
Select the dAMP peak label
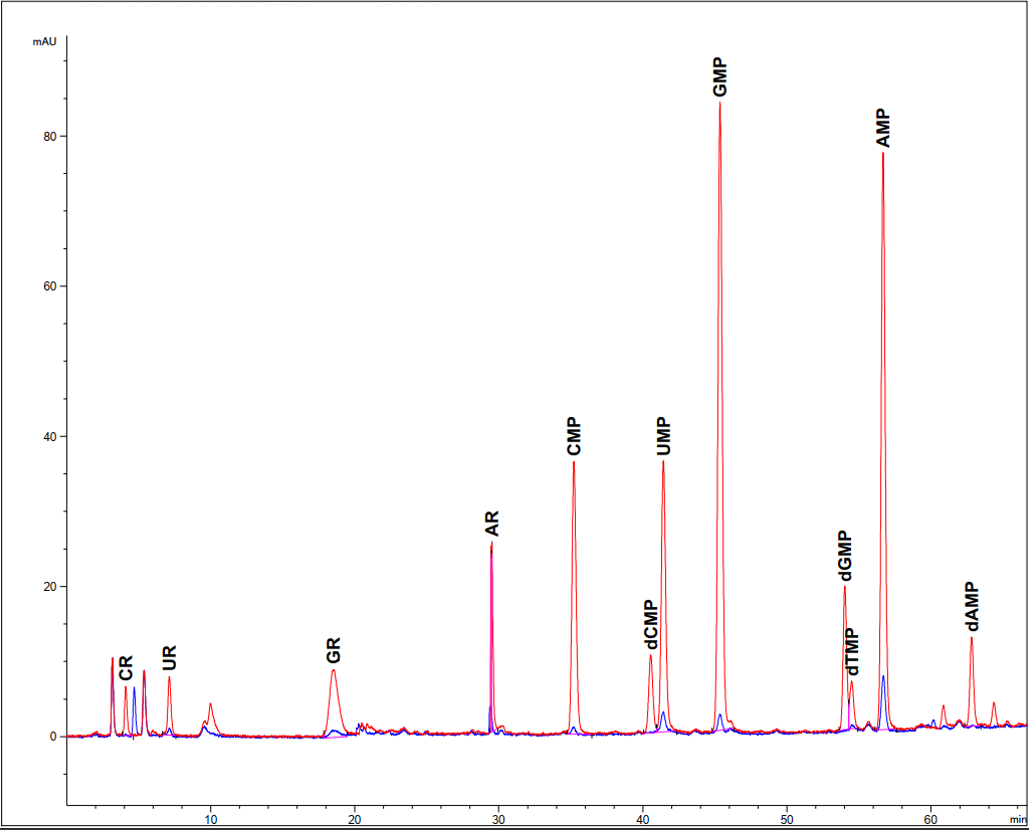point(971,607)
